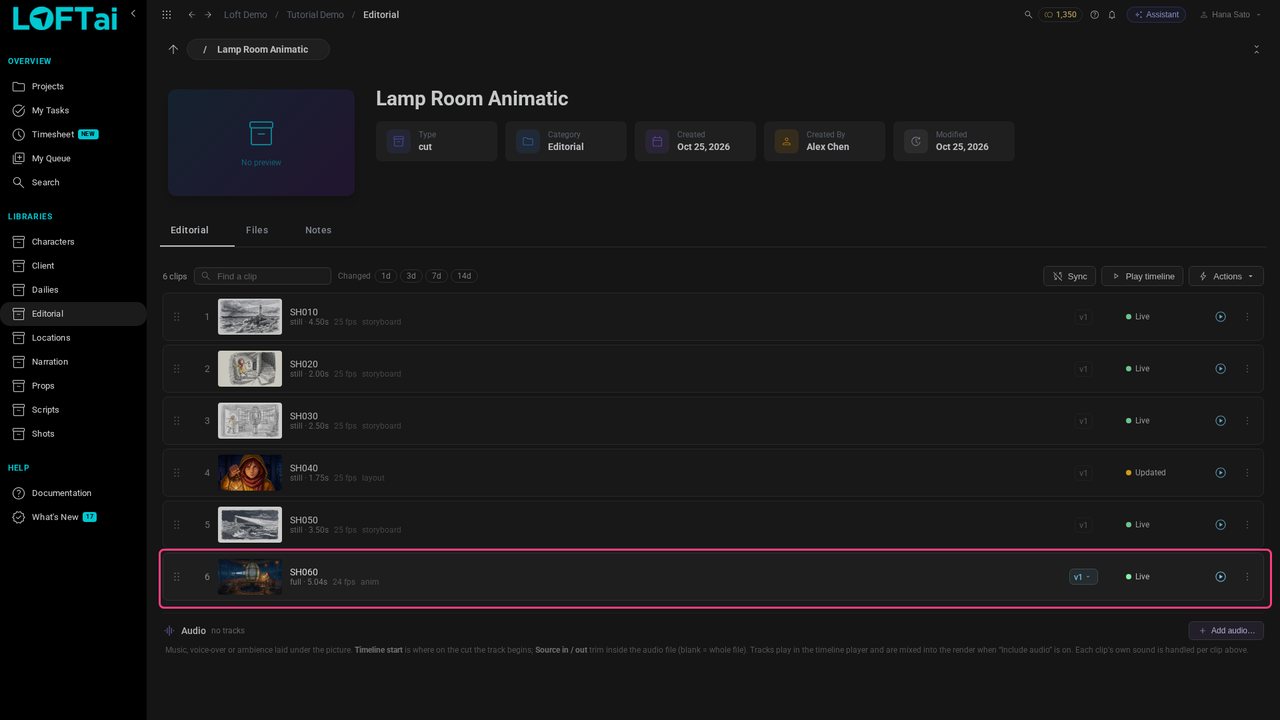The width and height of the screenshot is (1280, 720).
Task: Filter clips changed in 14d
Action: coord(463,276)
